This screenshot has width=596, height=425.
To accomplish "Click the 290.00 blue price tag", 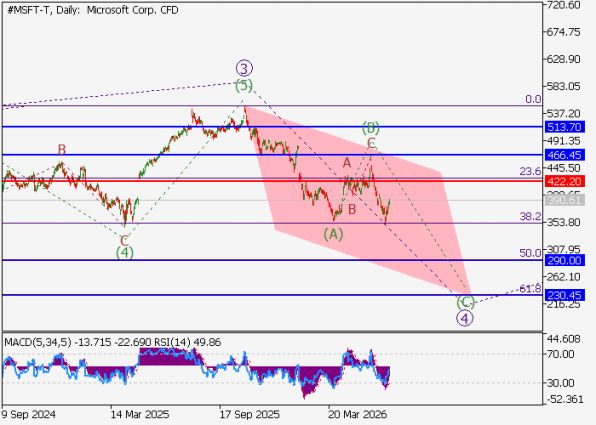I will pos(565,260).
